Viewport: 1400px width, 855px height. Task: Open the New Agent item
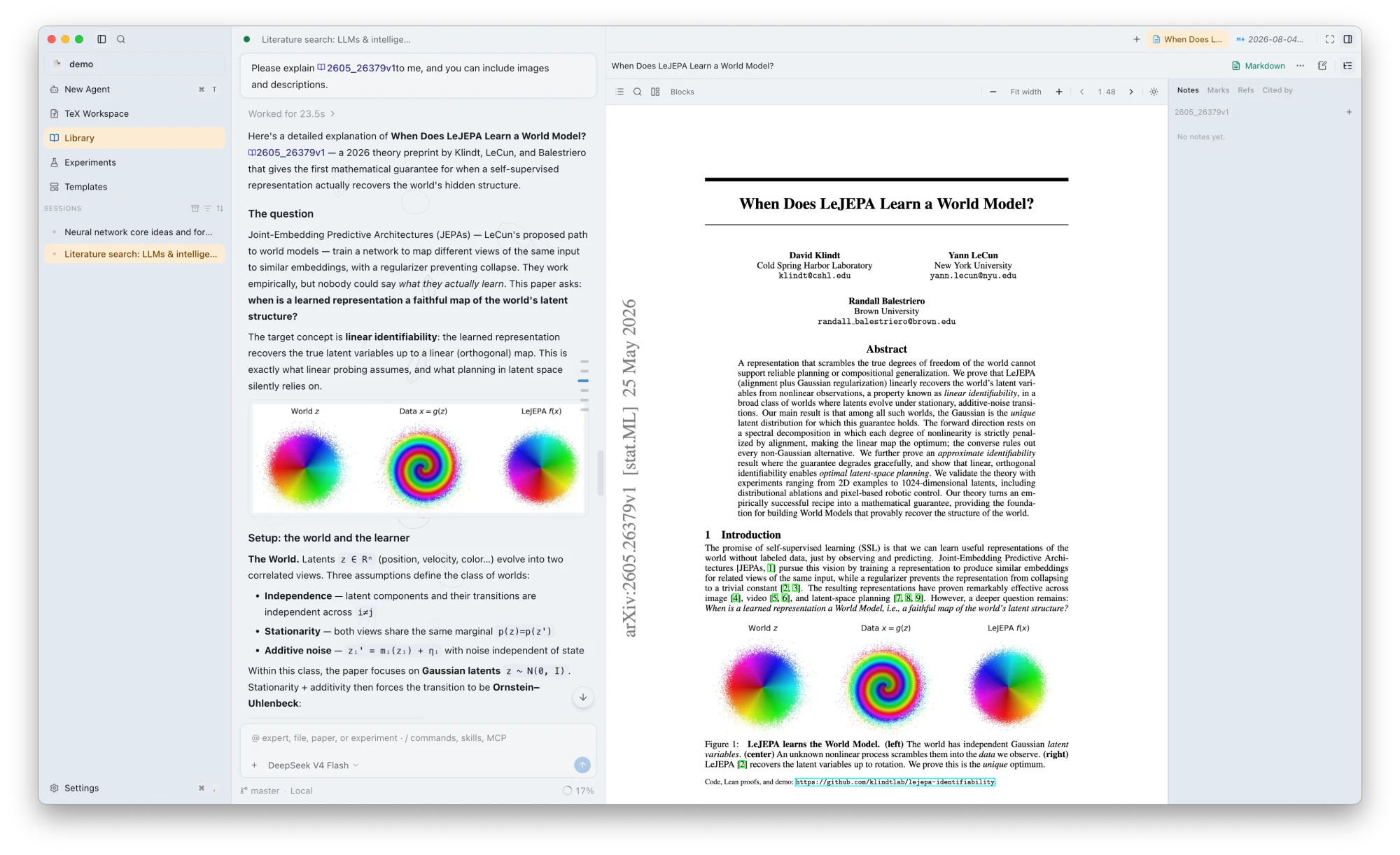(x=134, y=89)
